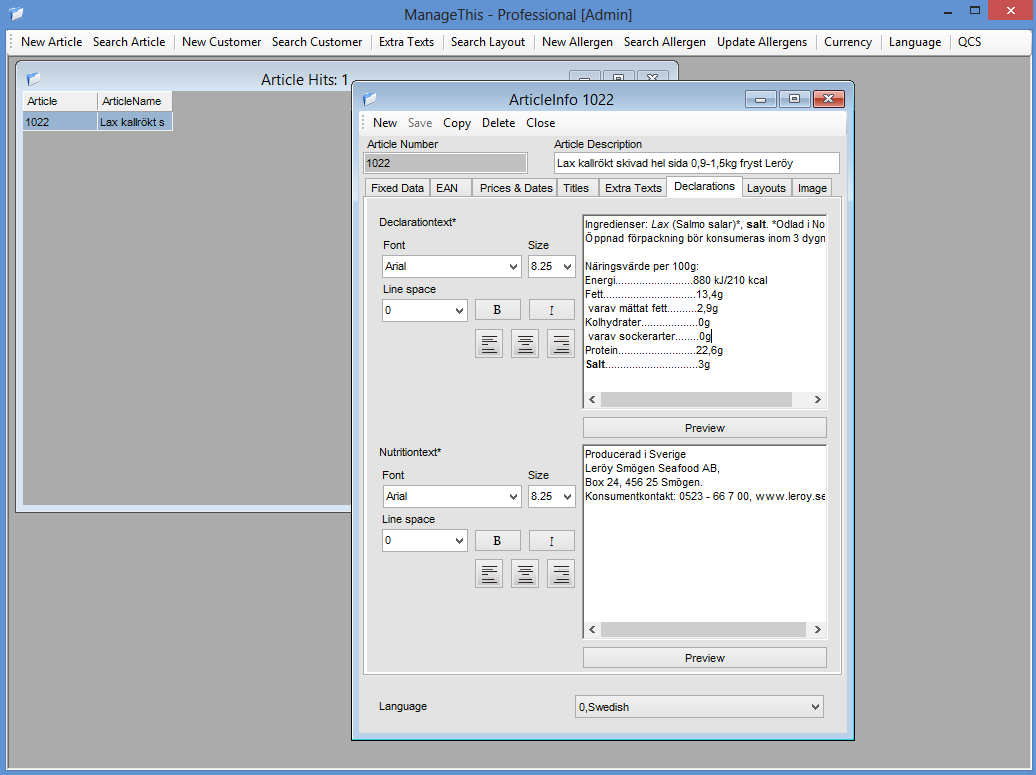Screen dimensions: 1036x775
Task: Center-align the Declarationtext
Action: (x=525, y=344)
